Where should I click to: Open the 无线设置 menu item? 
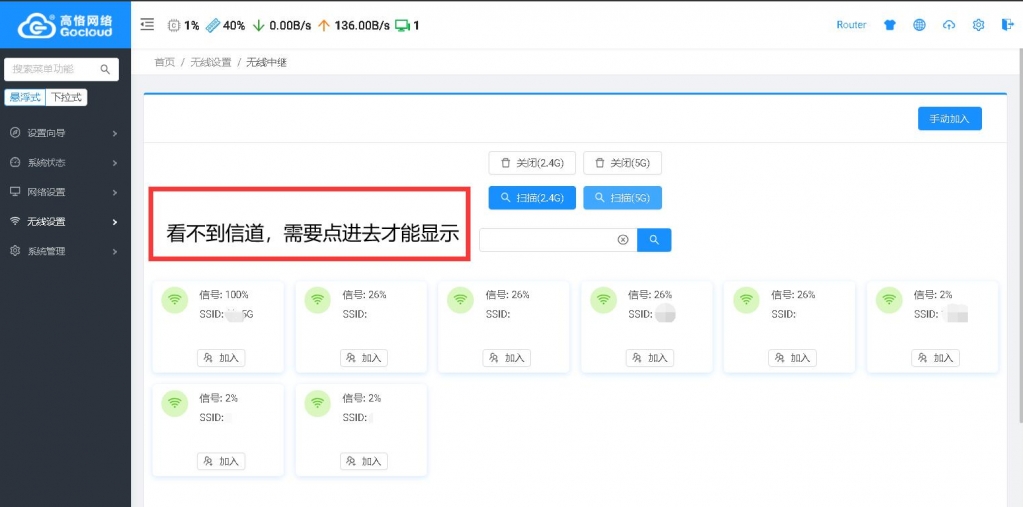tap(65, 222)
